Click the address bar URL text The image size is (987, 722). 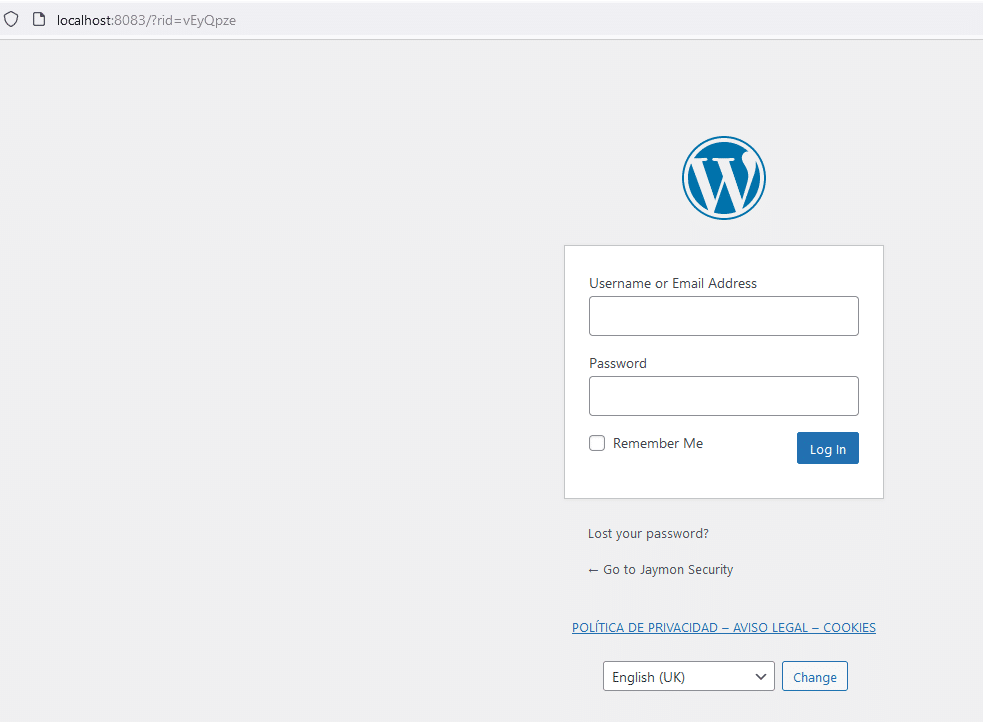pyautogui.click(x=146, y=20)
